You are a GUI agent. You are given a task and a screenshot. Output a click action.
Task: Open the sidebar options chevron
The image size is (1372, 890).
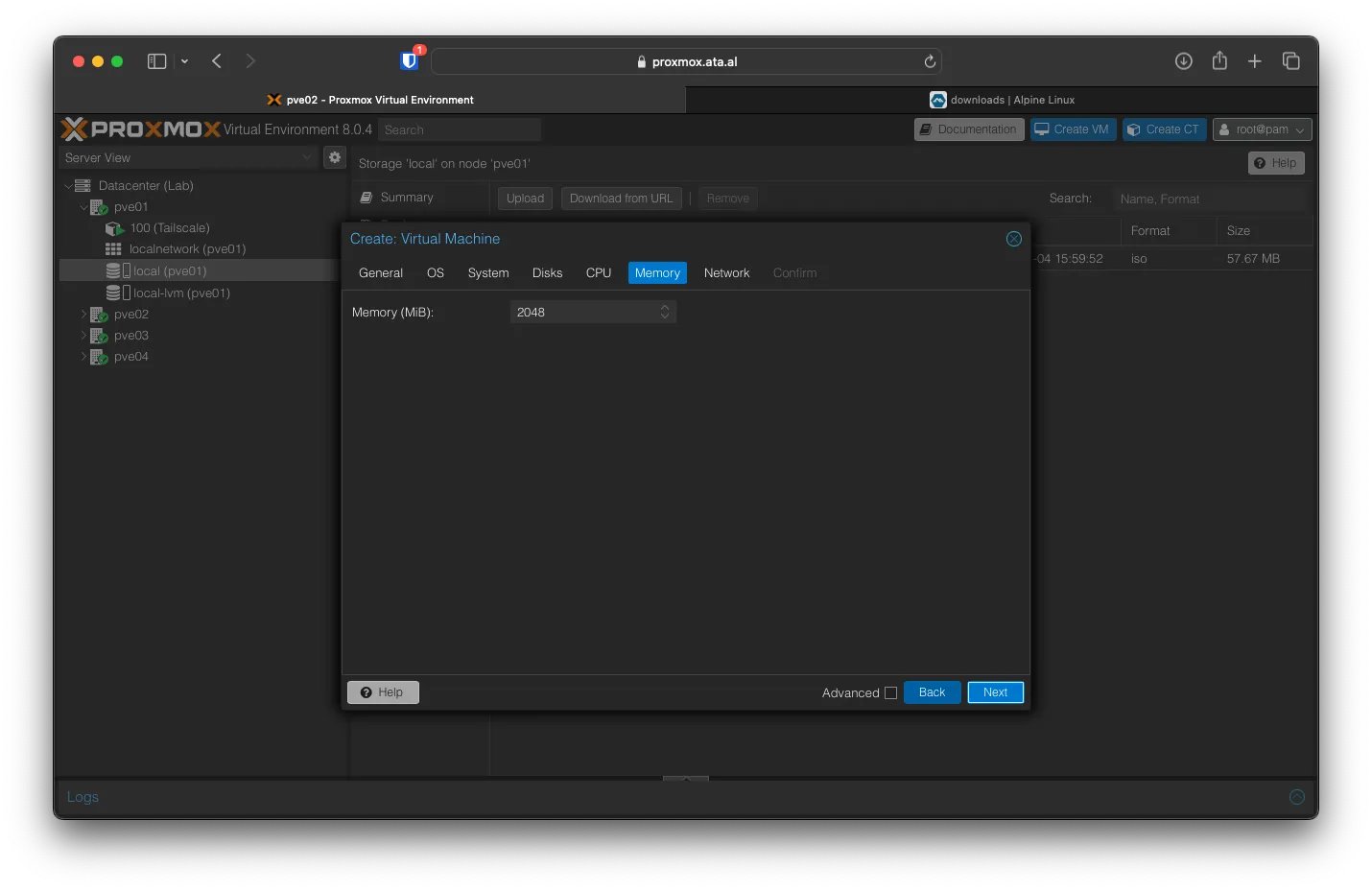pos(184,61)
